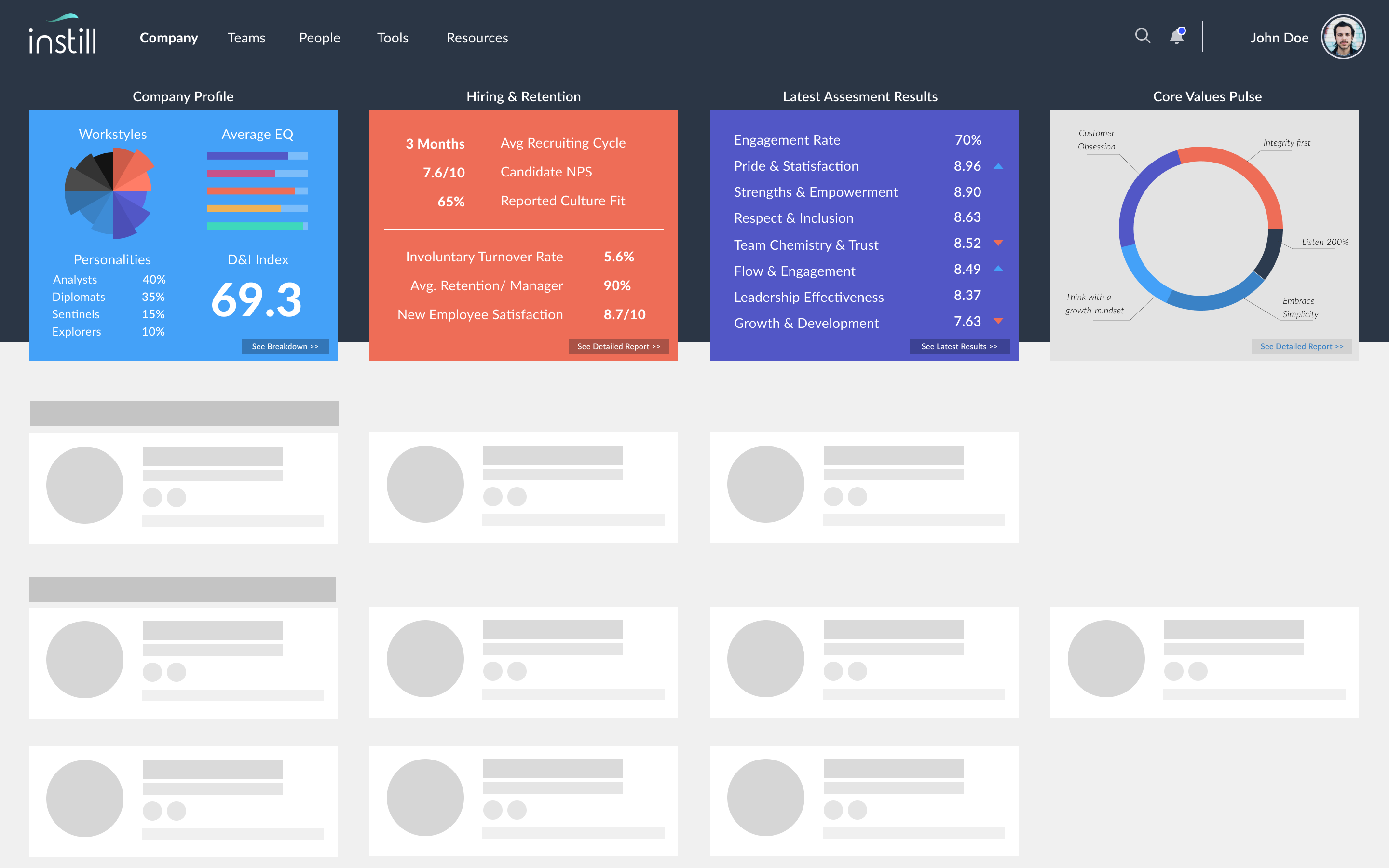Open Core Values See Detailed Report link

[1301, 346]
